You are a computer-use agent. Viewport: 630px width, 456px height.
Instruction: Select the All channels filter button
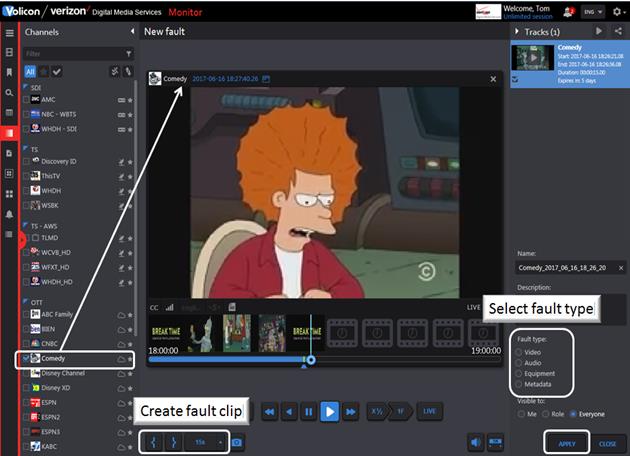(x=30, y=72)
